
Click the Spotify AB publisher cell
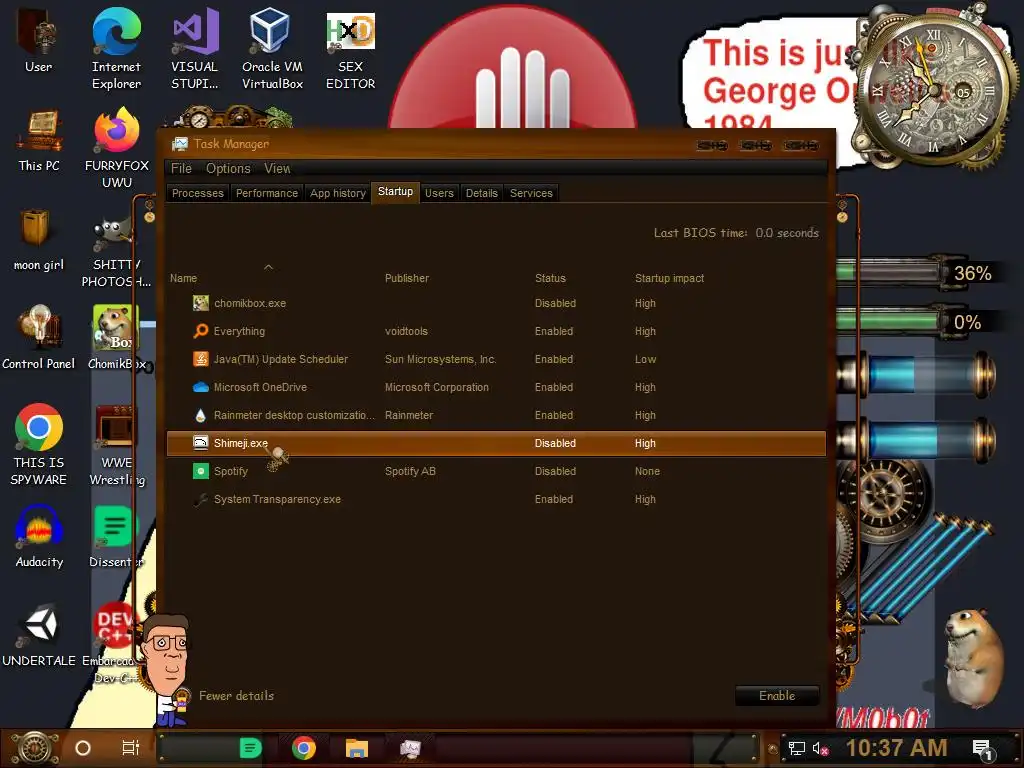pos(410,472)
